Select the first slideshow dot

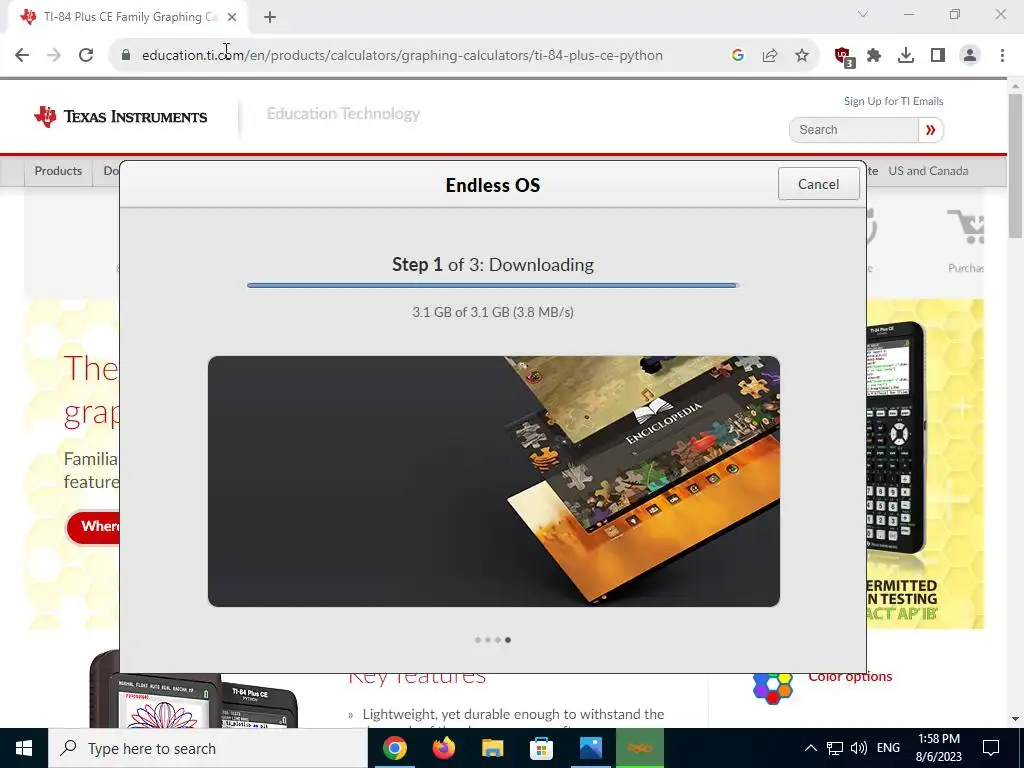pyautogui.click(x=478, y=640)
